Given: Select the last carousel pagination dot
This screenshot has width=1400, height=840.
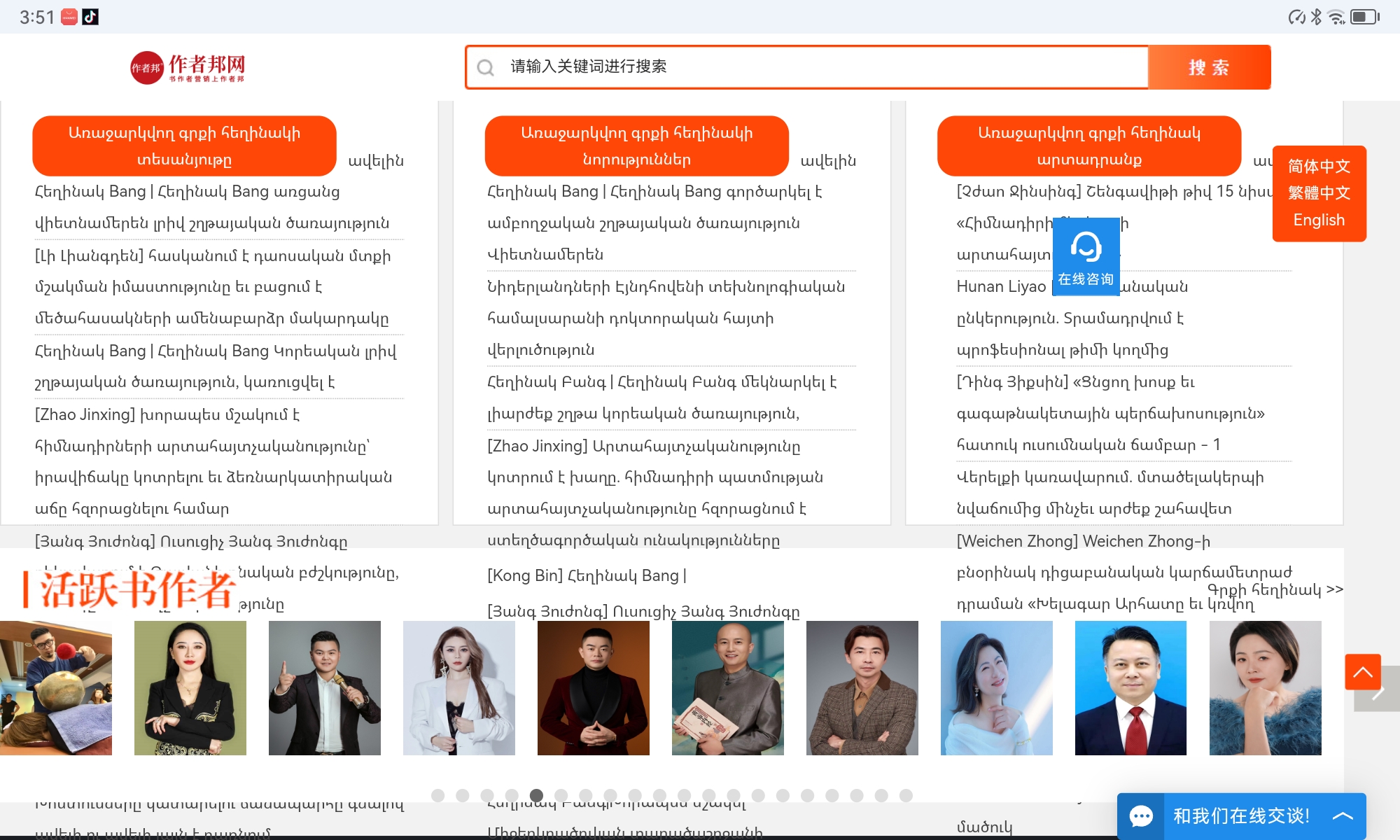Looking at the screenshot, I should 906,795.
